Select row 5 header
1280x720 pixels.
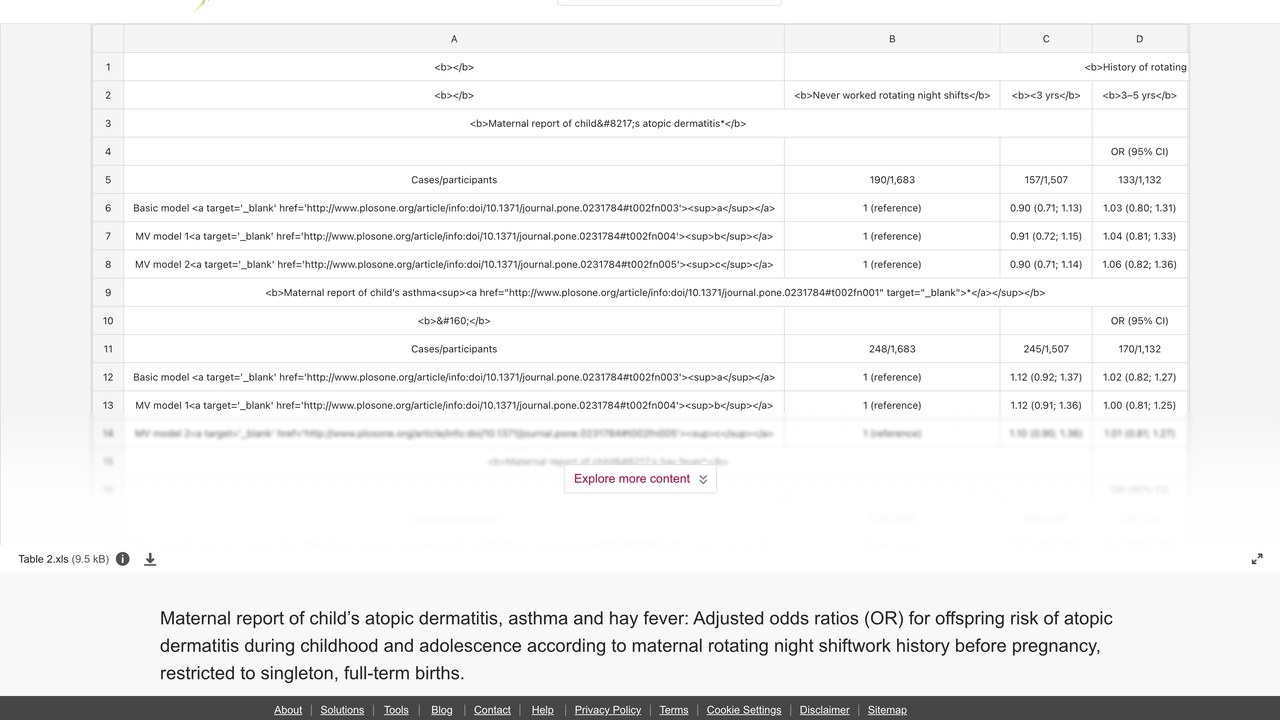108,180
